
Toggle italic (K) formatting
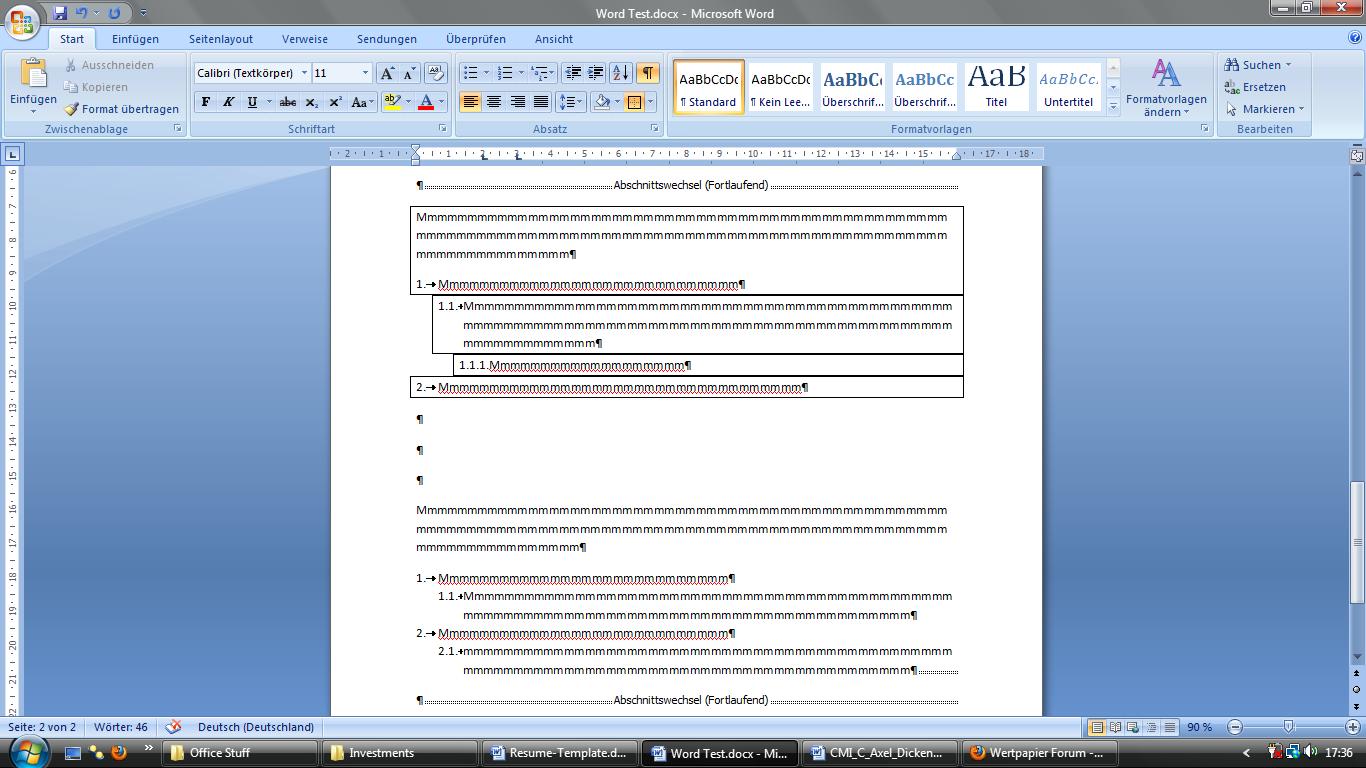pos(229,102)
